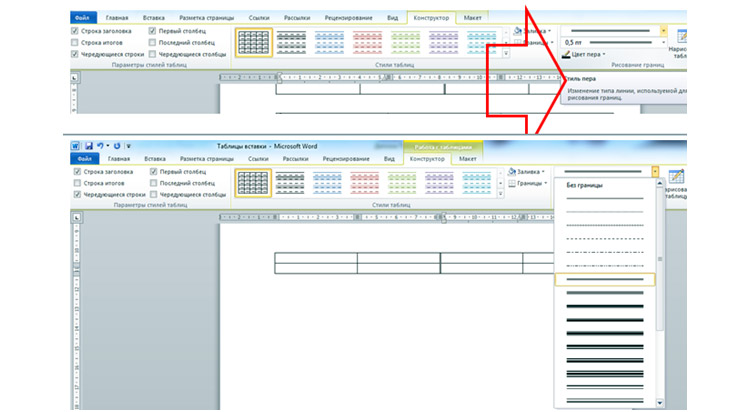This screenshot has width=750, height=412.
Task: Click Draw Table icon in lower window
Action: (x=676, y=176)
